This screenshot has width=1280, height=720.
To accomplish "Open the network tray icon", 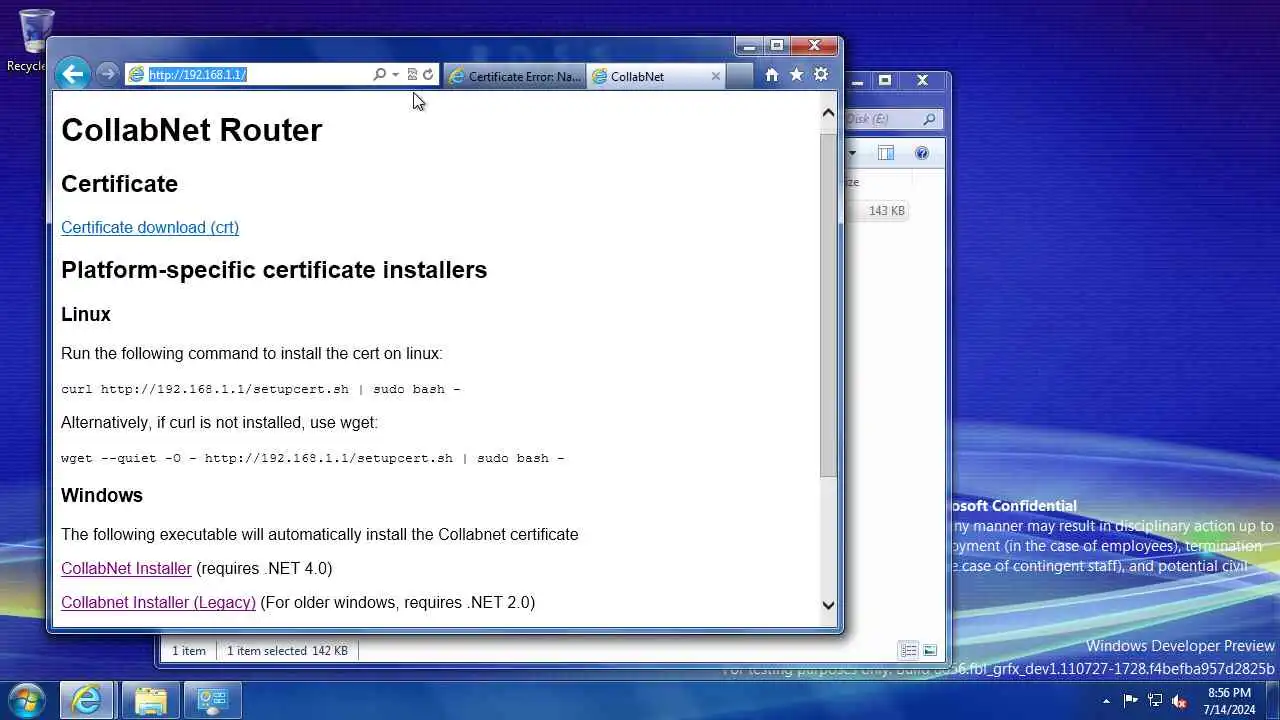I will click(1155, 701).
